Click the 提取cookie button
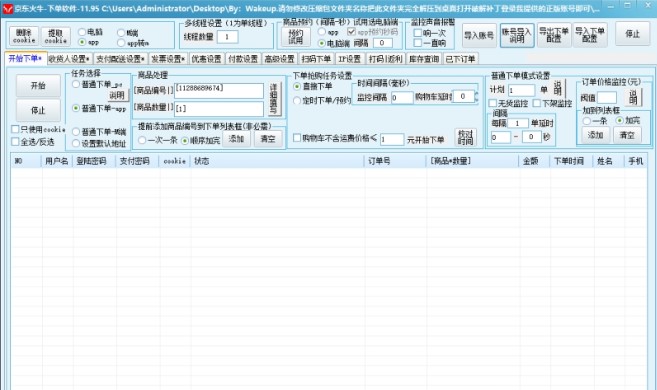Viewport: 657px width, 390px height. pos(56,36)
